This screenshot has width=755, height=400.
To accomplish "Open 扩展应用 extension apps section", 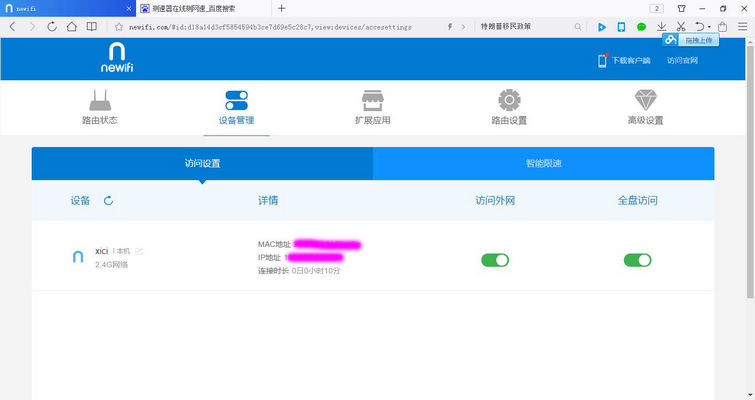I will 373,107.
